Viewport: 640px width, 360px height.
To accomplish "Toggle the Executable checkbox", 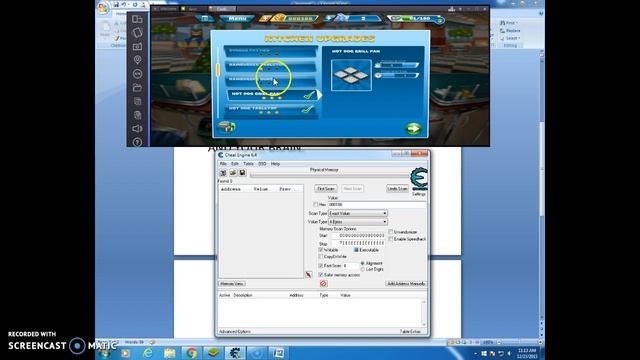I will click(356, 250).
